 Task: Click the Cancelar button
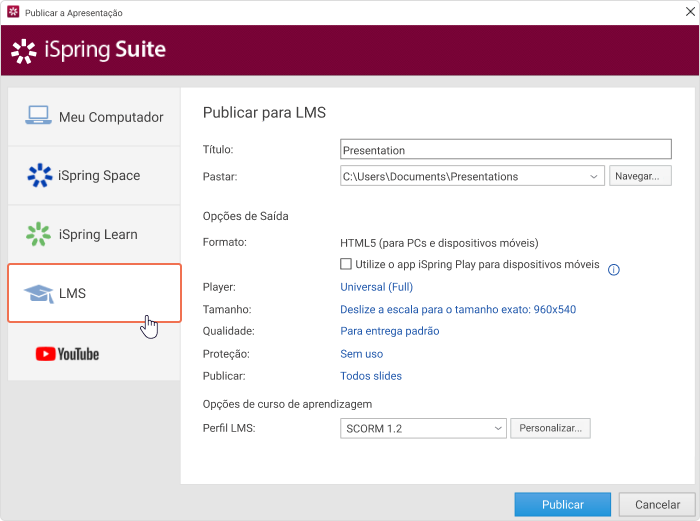point(657,504)
